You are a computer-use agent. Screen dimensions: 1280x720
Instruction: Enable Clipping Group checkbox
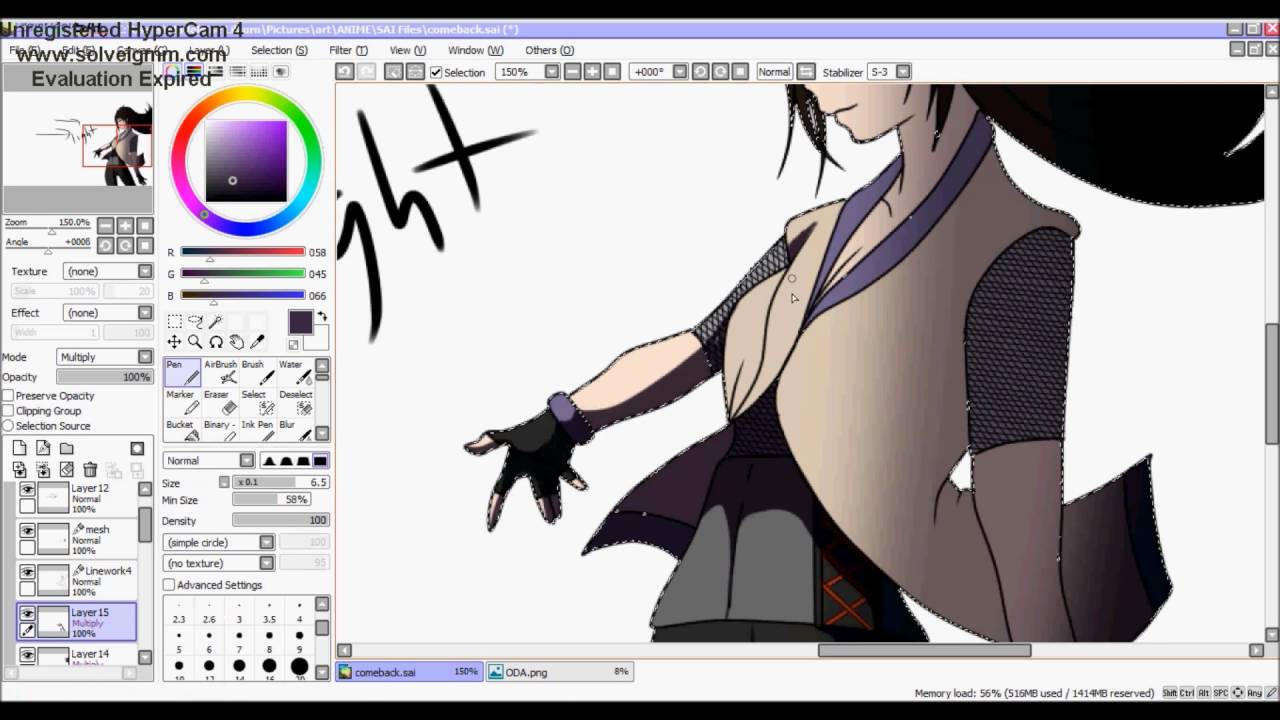8,411
